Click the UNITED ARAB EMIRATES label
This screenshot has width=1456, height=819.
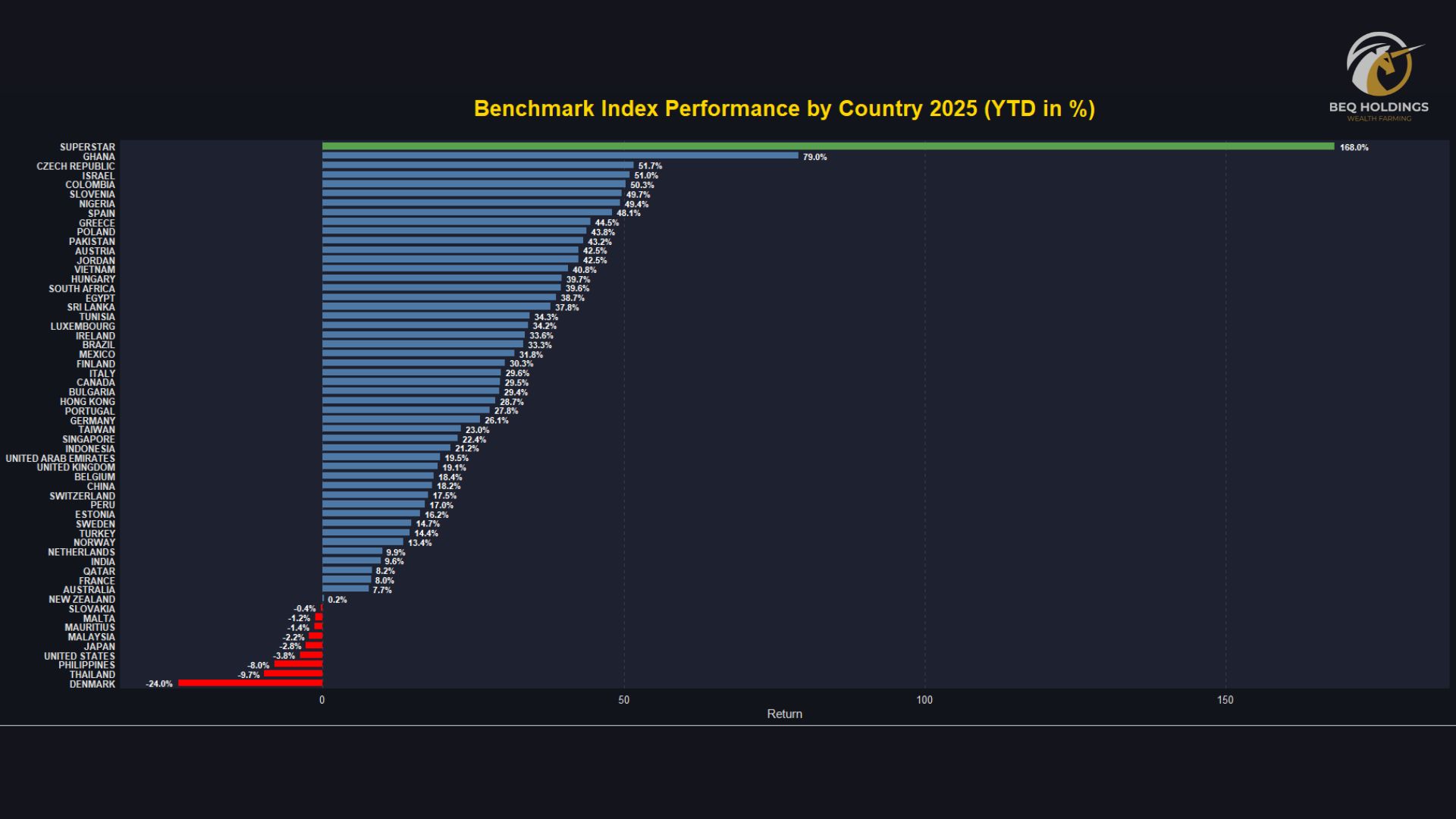click(x=61, y=458)
